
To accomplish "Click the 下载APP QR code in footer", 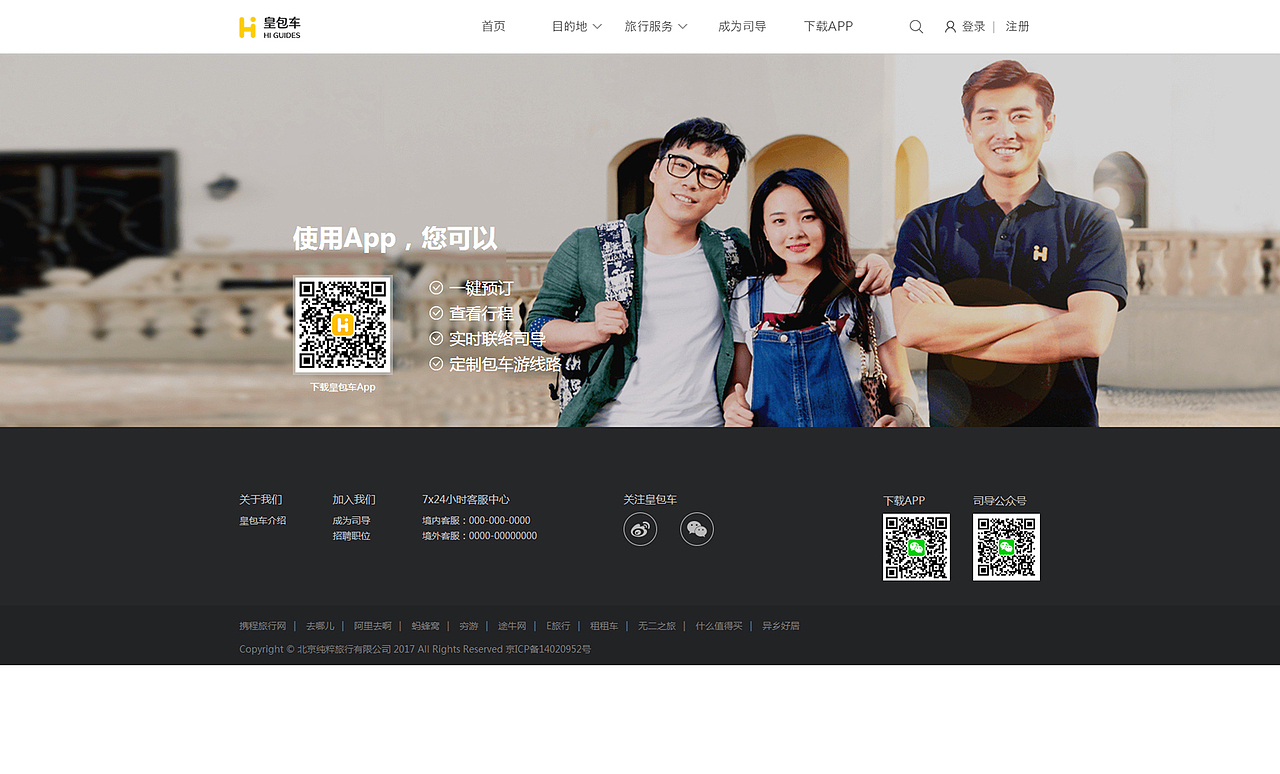I will click(916, 547).
